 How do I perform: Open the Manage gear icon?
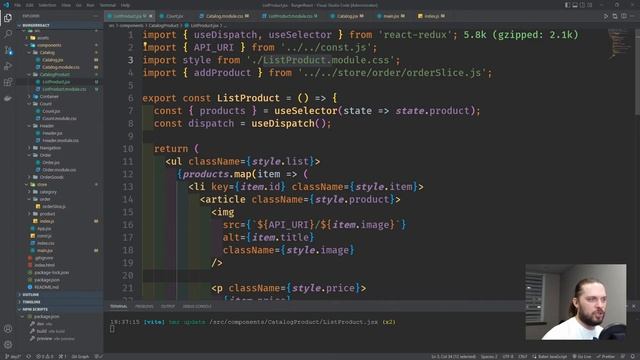(8, 344)
